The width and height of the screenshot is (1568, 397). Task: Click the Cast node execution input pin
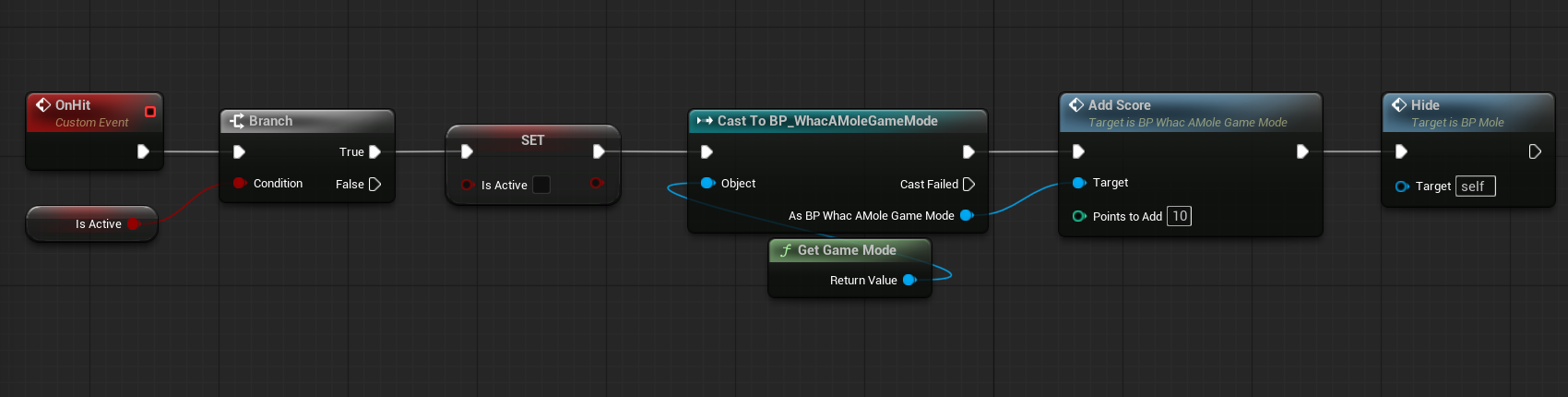(707, 151)
